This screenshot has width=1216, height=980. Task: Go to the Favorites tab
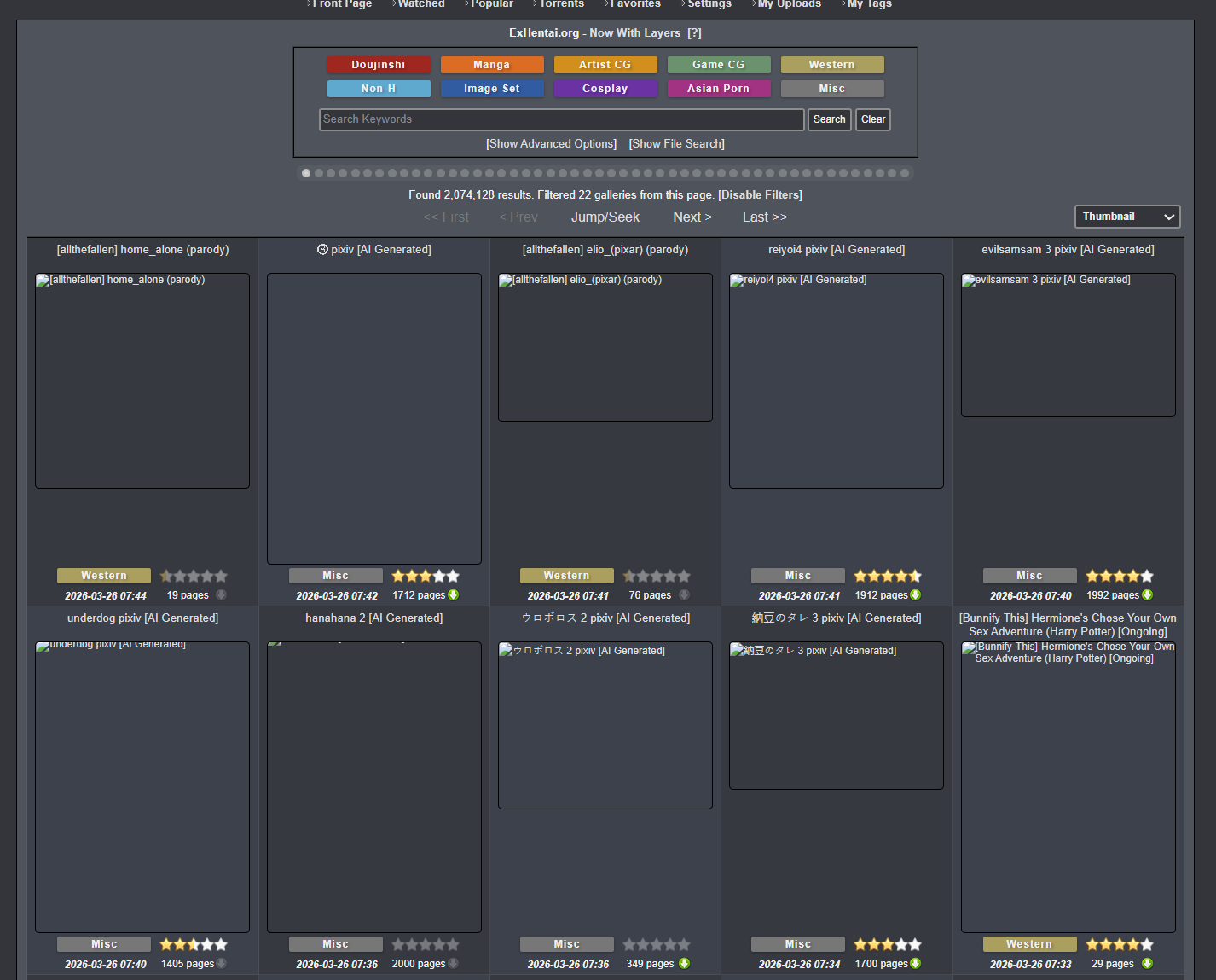coord(635,3)
